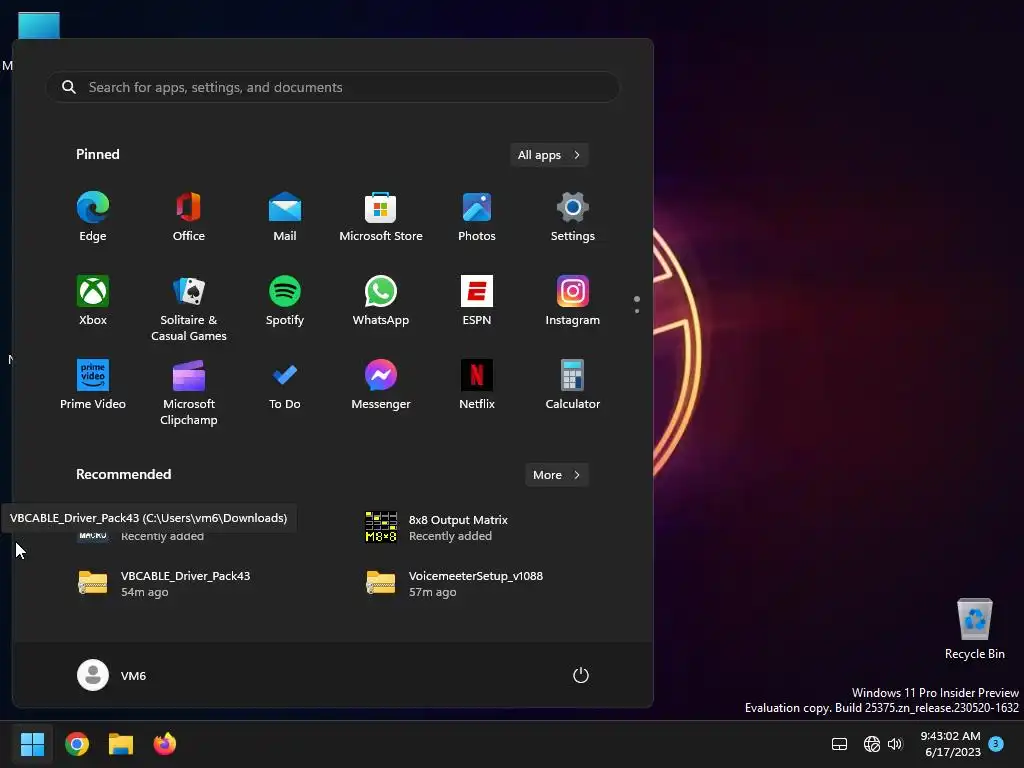The width and height of the screenshot is (1024, 768).
Task: Open the network status tray icon
Action: coord(871,744)
